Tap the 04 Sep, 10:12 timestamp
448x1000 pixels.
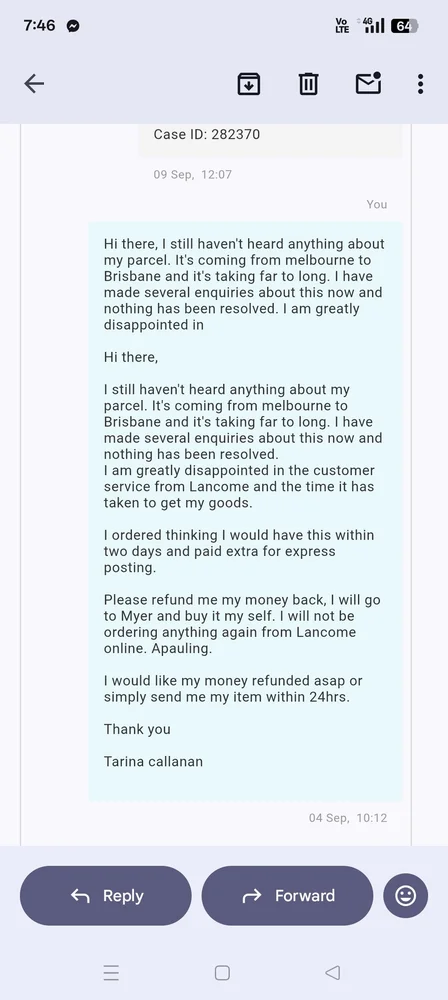click(x=348, y=818)
